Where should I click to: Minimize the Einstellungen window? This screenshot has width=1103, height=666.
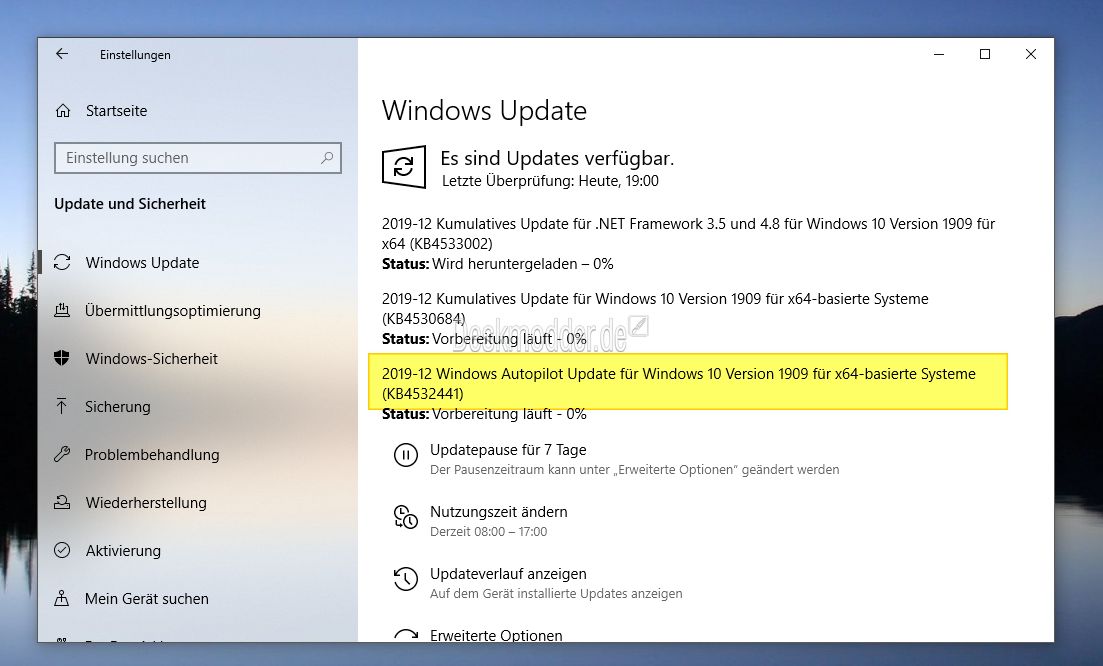click(938, 54)
